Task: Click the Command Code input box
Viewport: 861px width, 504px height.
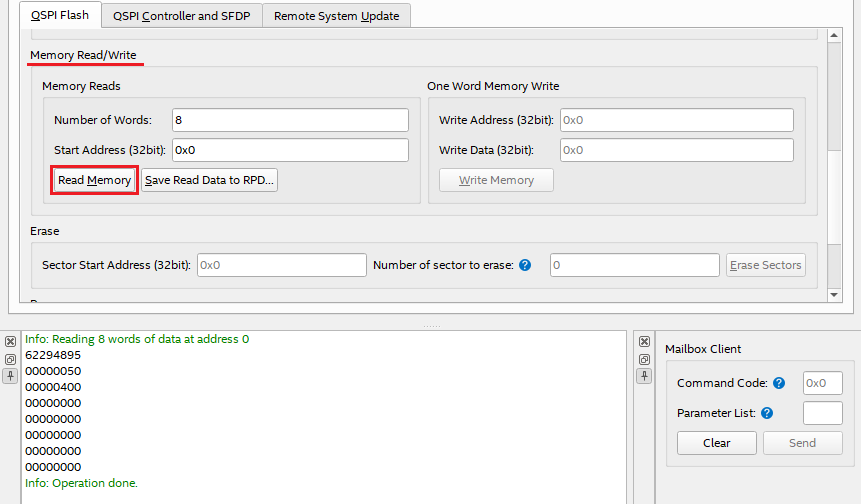Action: pyautogui.click(x=822, y=383)
